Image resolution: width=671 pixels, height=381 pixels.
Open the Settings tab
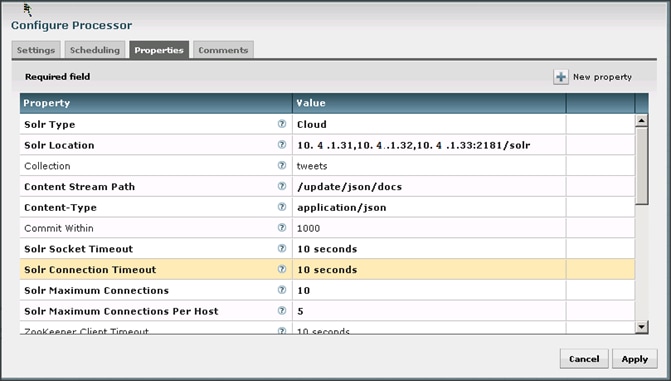point(36,50)
